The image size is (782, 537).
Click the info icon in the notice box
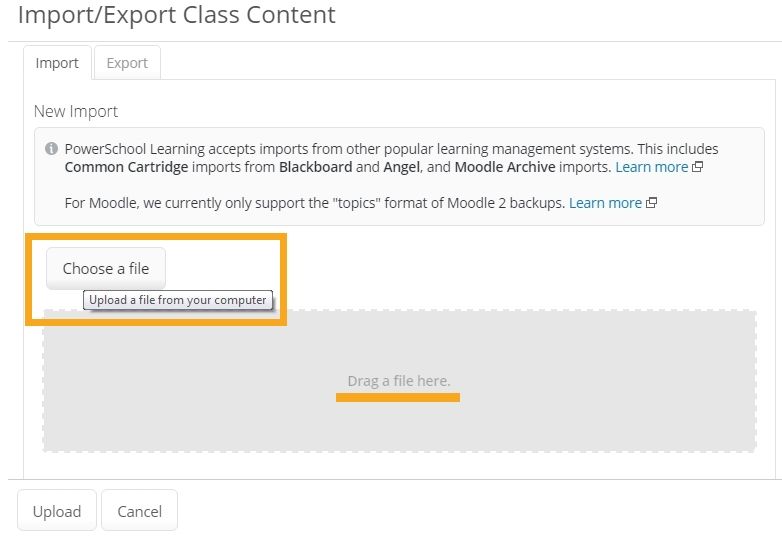point(51,149)
